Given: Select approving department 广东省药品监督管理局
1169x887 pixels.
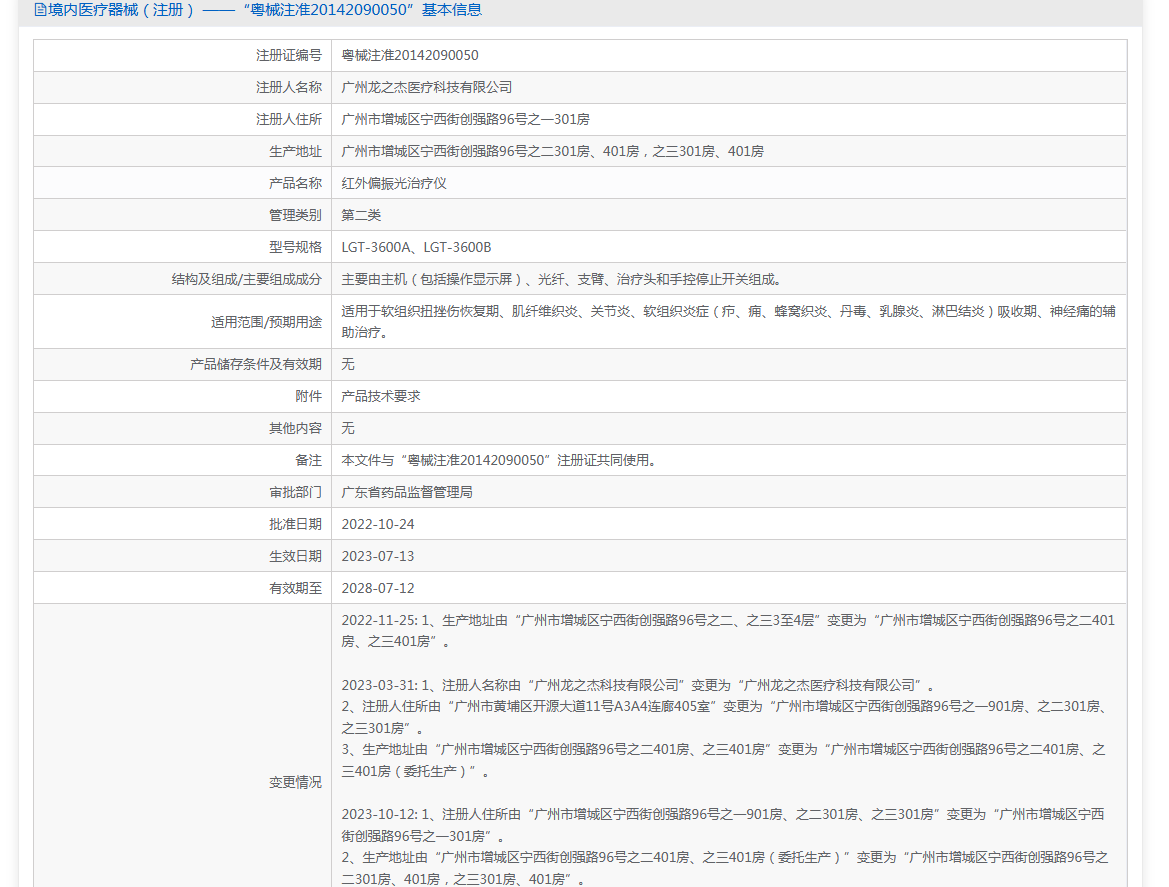Looking at the screenshot, I should (x=407, y=493).
